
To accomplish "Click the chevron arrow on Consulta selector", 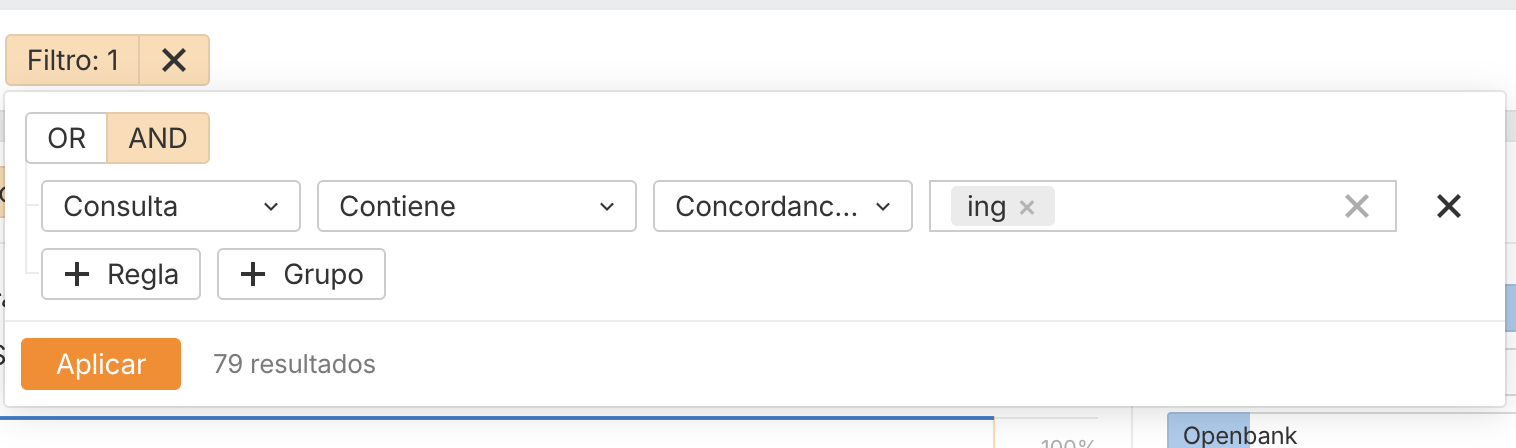I will pyautogui.click(x=271, y=206).
